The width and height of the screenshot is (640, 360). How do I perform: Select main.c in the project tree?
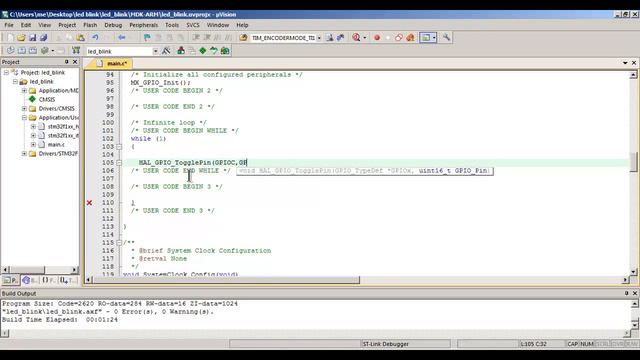point(56,144)
